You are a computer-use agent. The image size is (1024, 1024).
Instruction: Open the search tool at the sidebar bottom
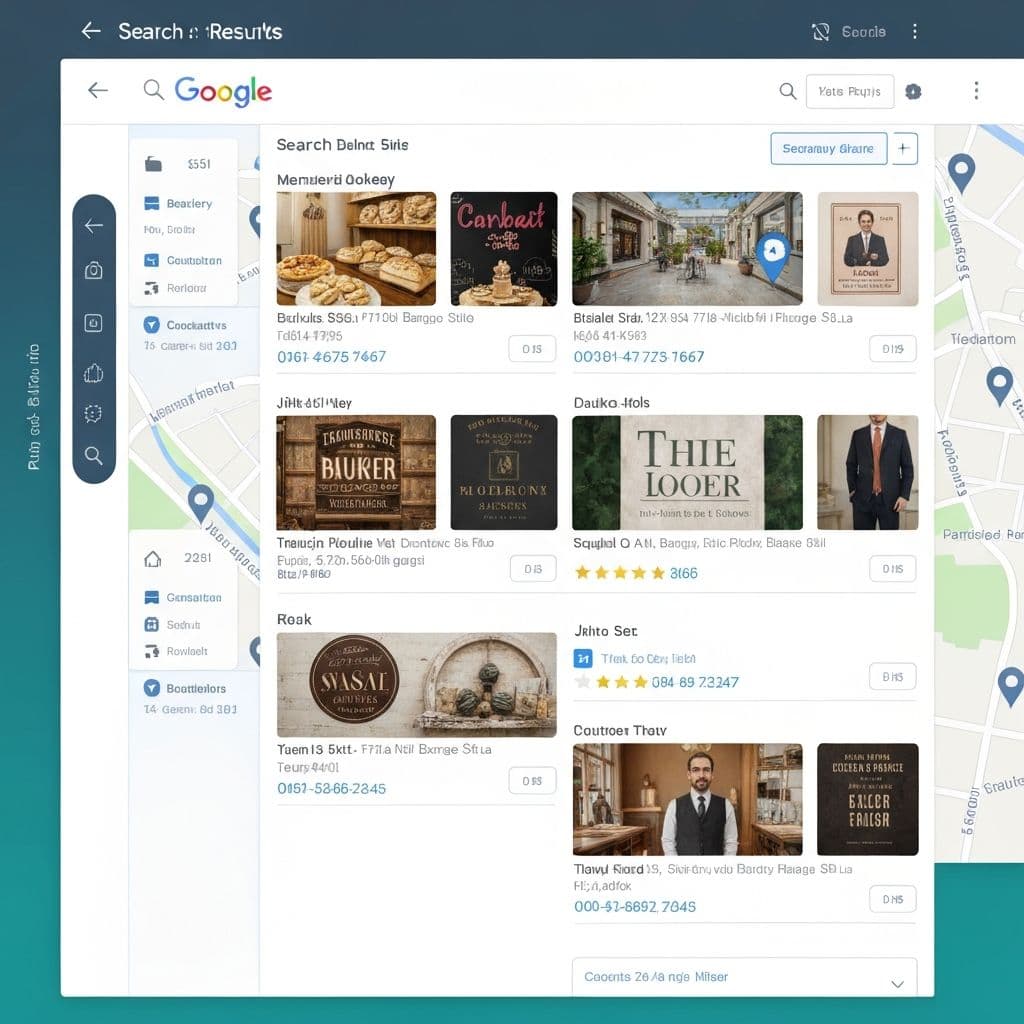[94, 456]
